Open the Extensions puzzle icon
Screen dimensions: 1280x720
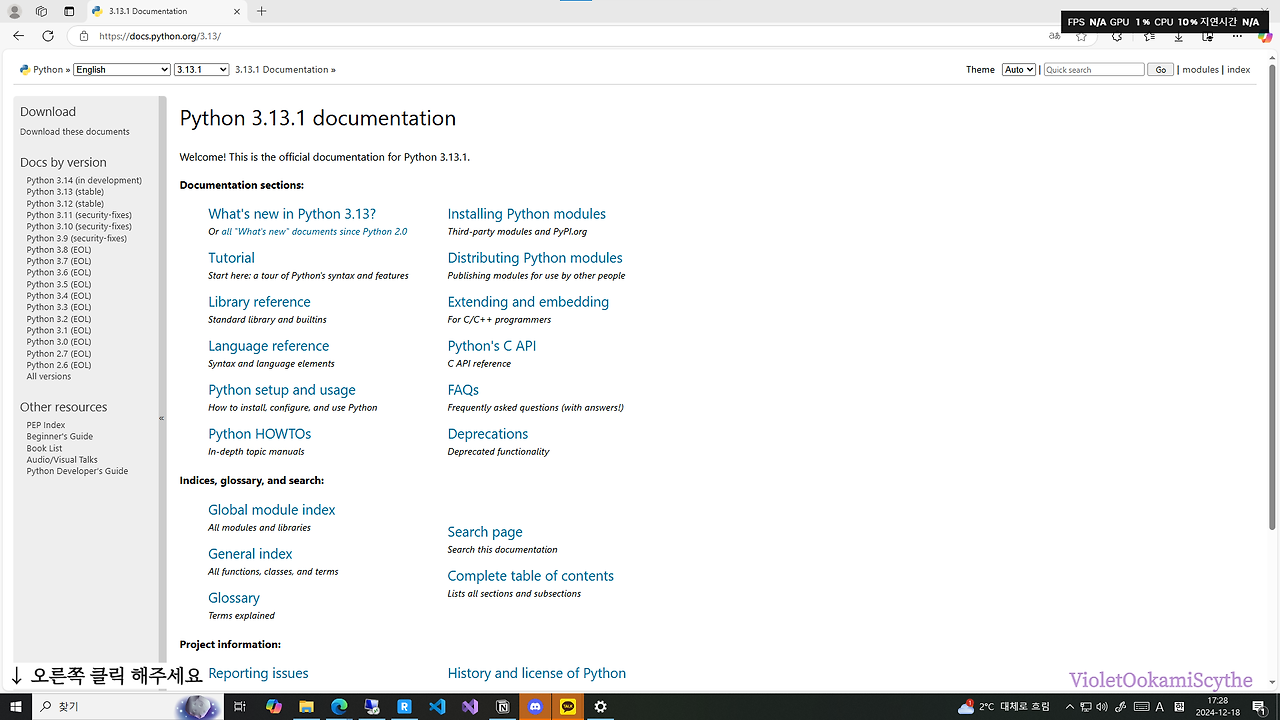[x=1117, y=36]
